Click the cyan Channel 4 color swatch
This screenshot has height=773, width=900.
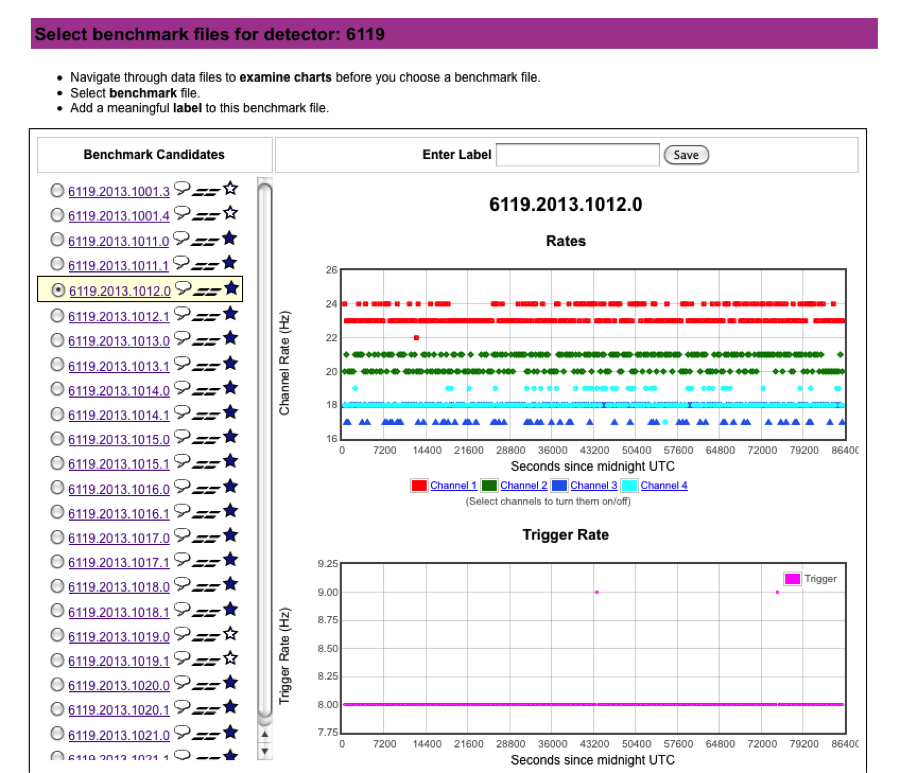click(629, 486)
